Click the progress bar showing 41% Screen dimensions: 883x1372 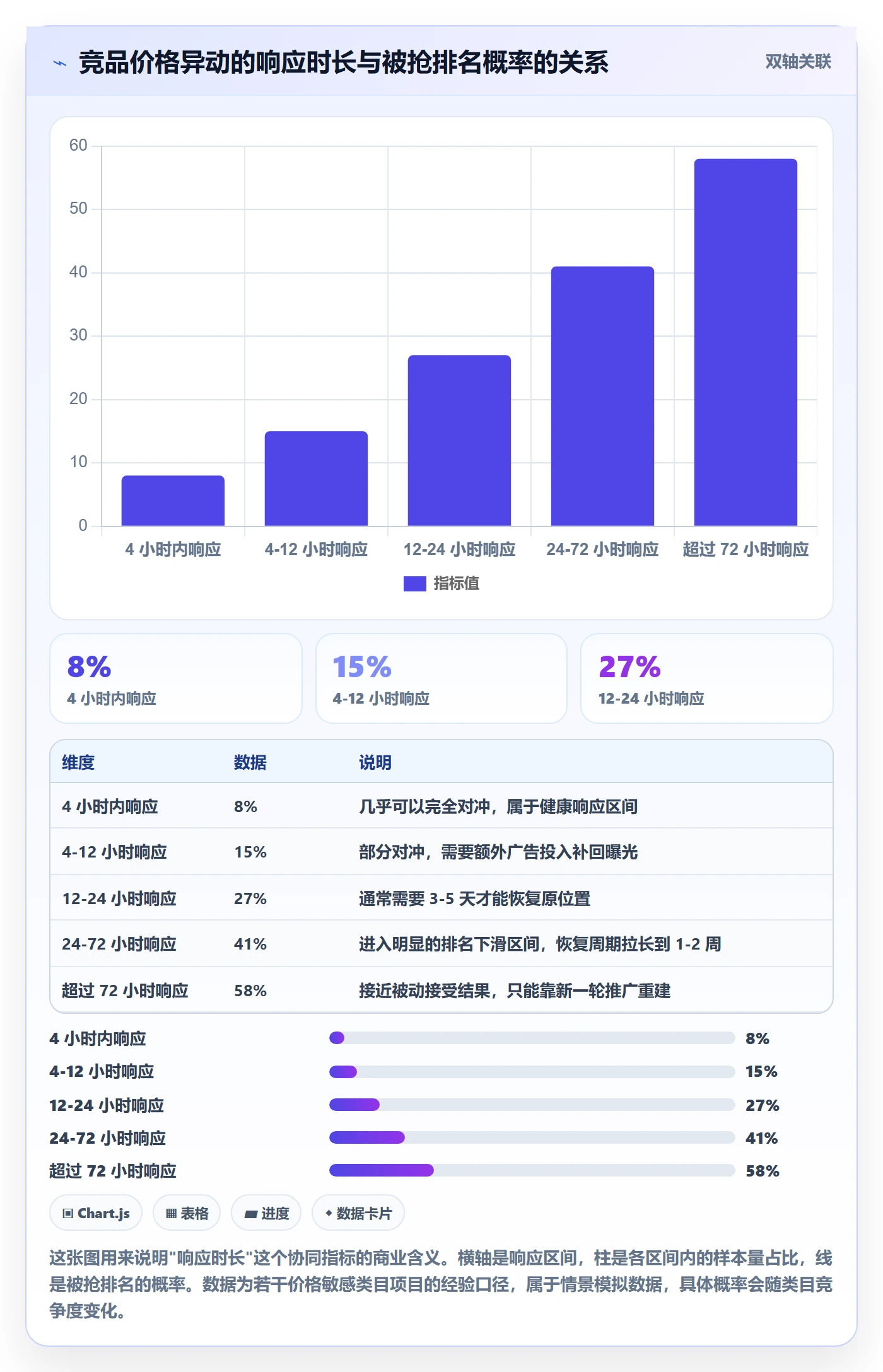coord(532,1137)
